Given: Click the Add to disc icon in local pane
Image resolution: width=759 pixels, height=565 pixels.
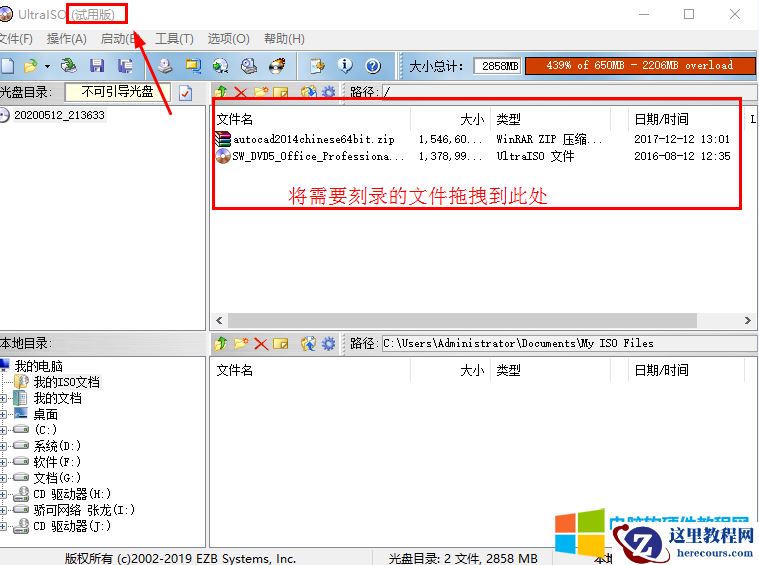Looking at the screenshot, I should click(x=308, y=343).
